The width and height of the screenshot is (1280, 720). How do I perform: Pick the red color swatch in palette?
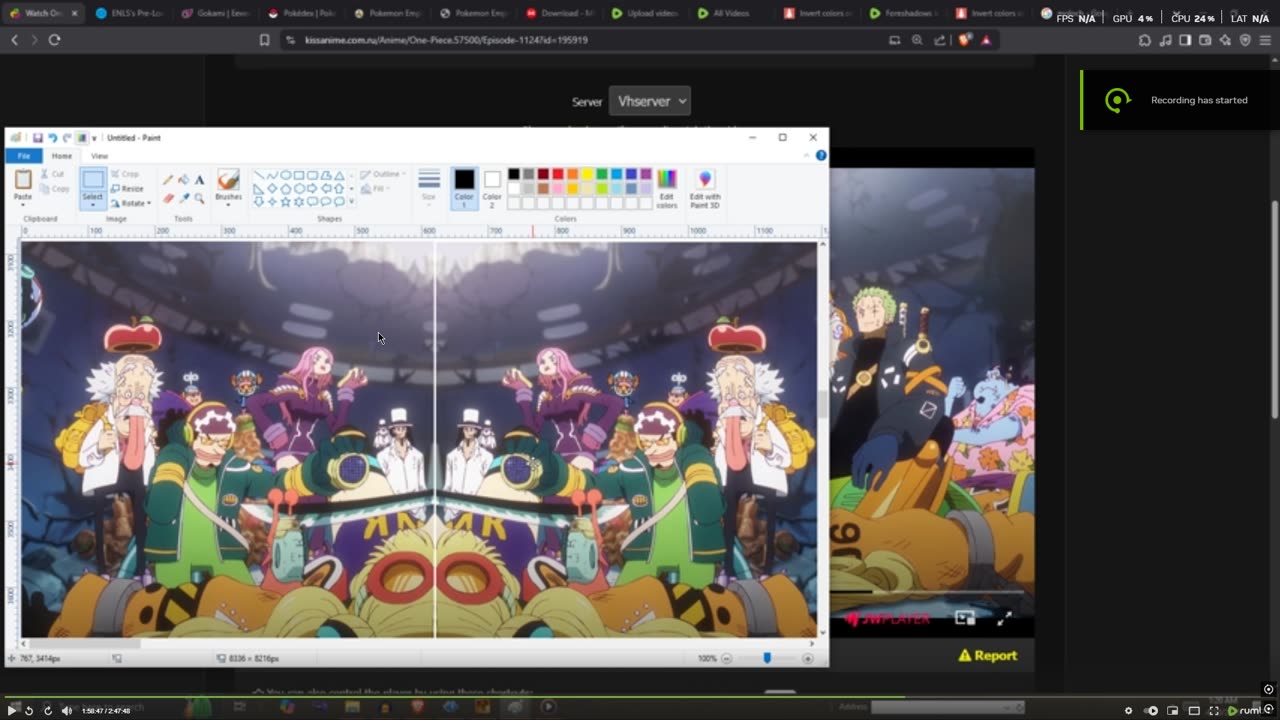point(558,174)
